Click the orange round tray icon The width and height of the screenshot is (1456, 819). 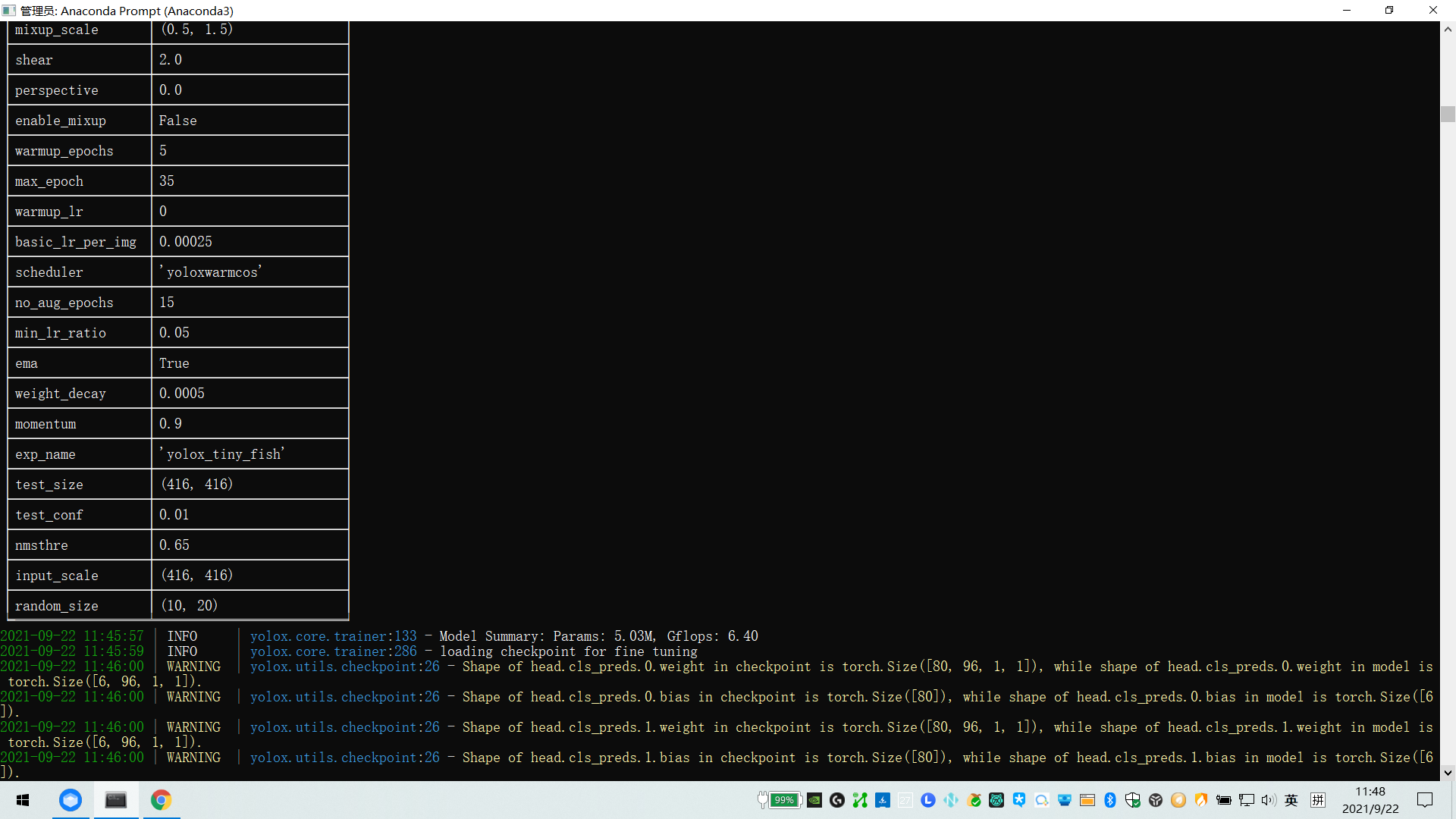[x=1178, y=800]
